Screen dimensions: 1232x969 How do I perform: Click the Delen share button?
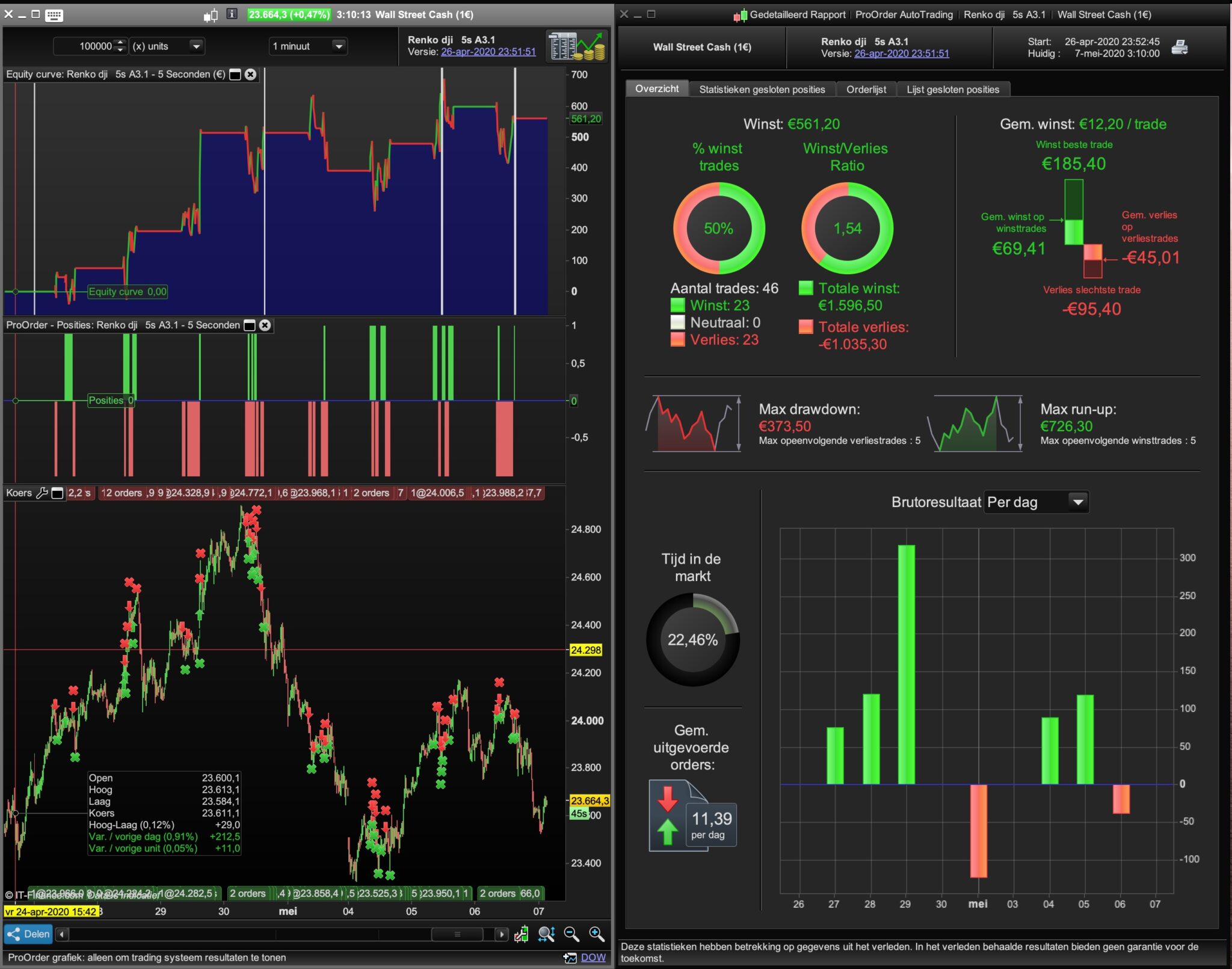(28, 934)
